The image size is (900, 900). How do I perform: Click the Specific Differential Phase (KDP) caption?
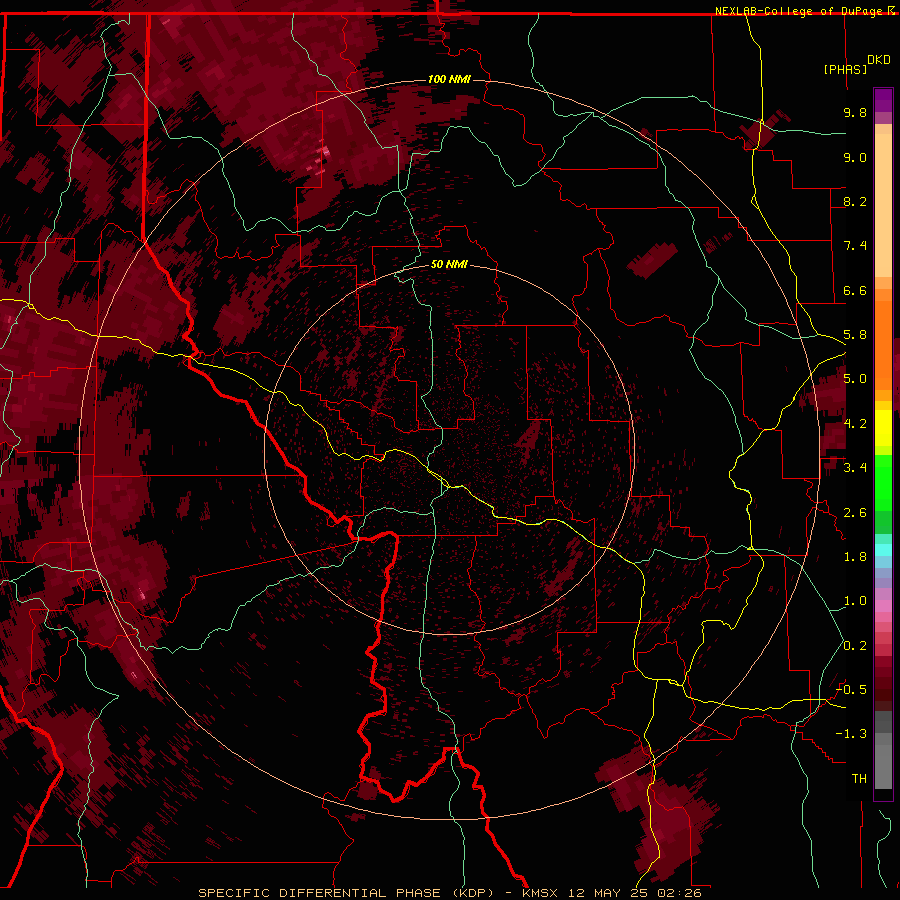346,893
